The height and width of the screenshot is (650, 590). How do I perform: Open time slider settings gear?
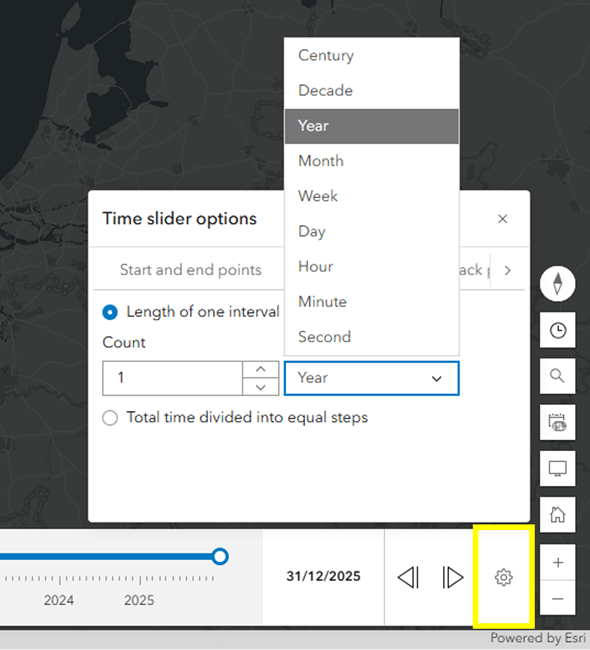click(504, 577)
